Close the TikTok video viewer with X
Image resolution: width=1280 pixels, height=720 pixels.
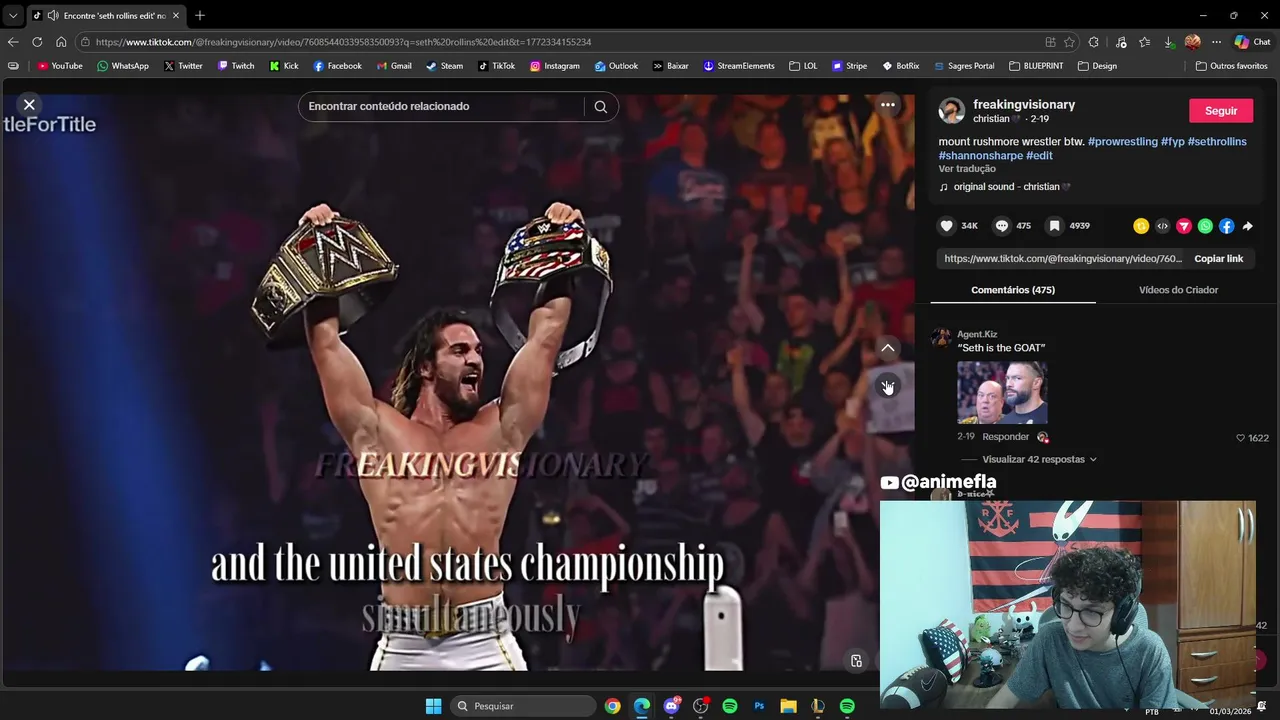[x=29, y=104]
